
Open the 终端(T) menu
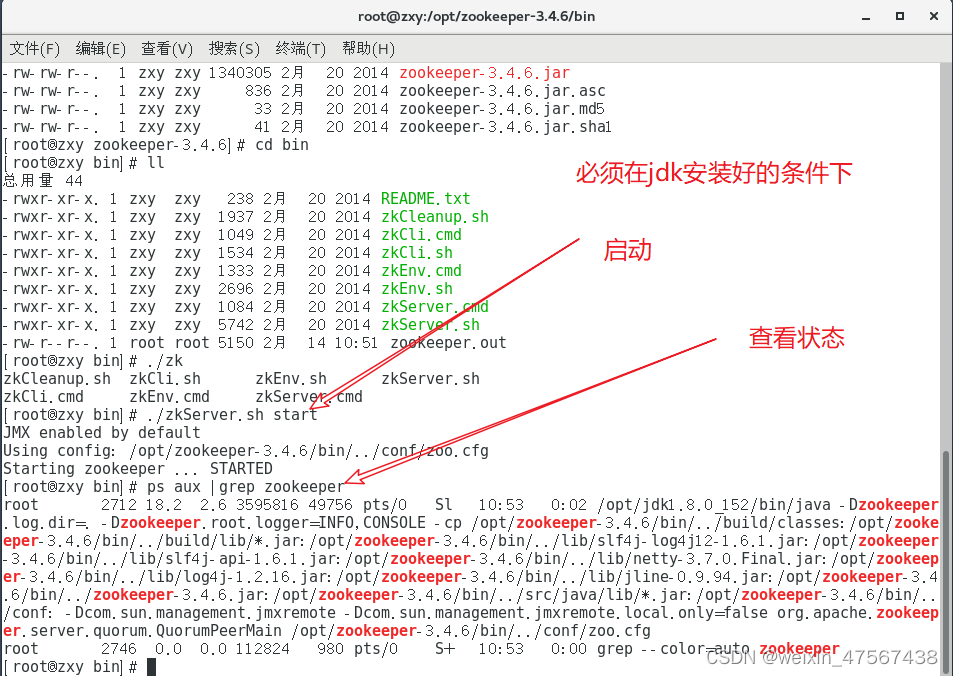click(x=300, y=49)
